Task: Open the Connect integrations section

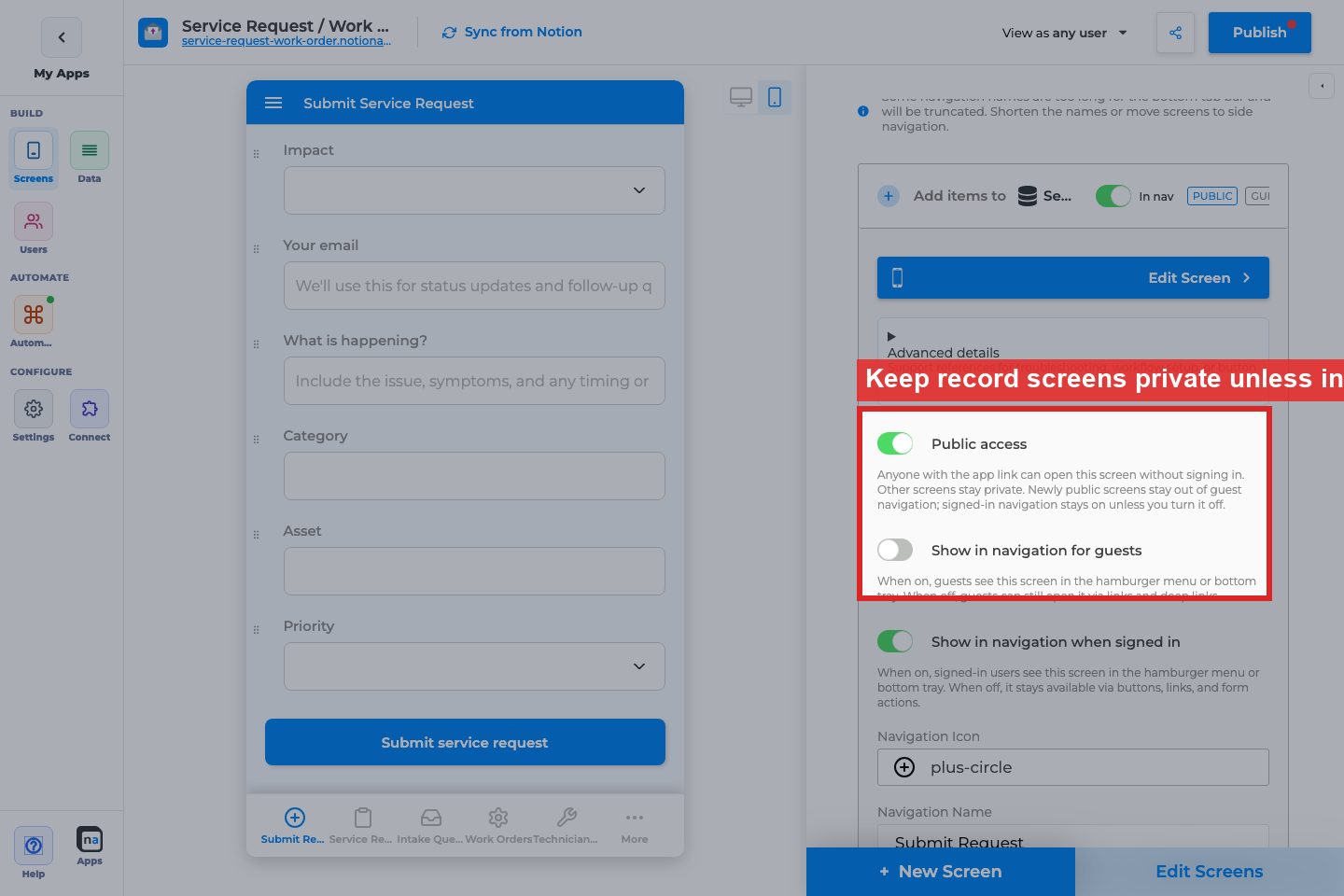Action: 90,416
